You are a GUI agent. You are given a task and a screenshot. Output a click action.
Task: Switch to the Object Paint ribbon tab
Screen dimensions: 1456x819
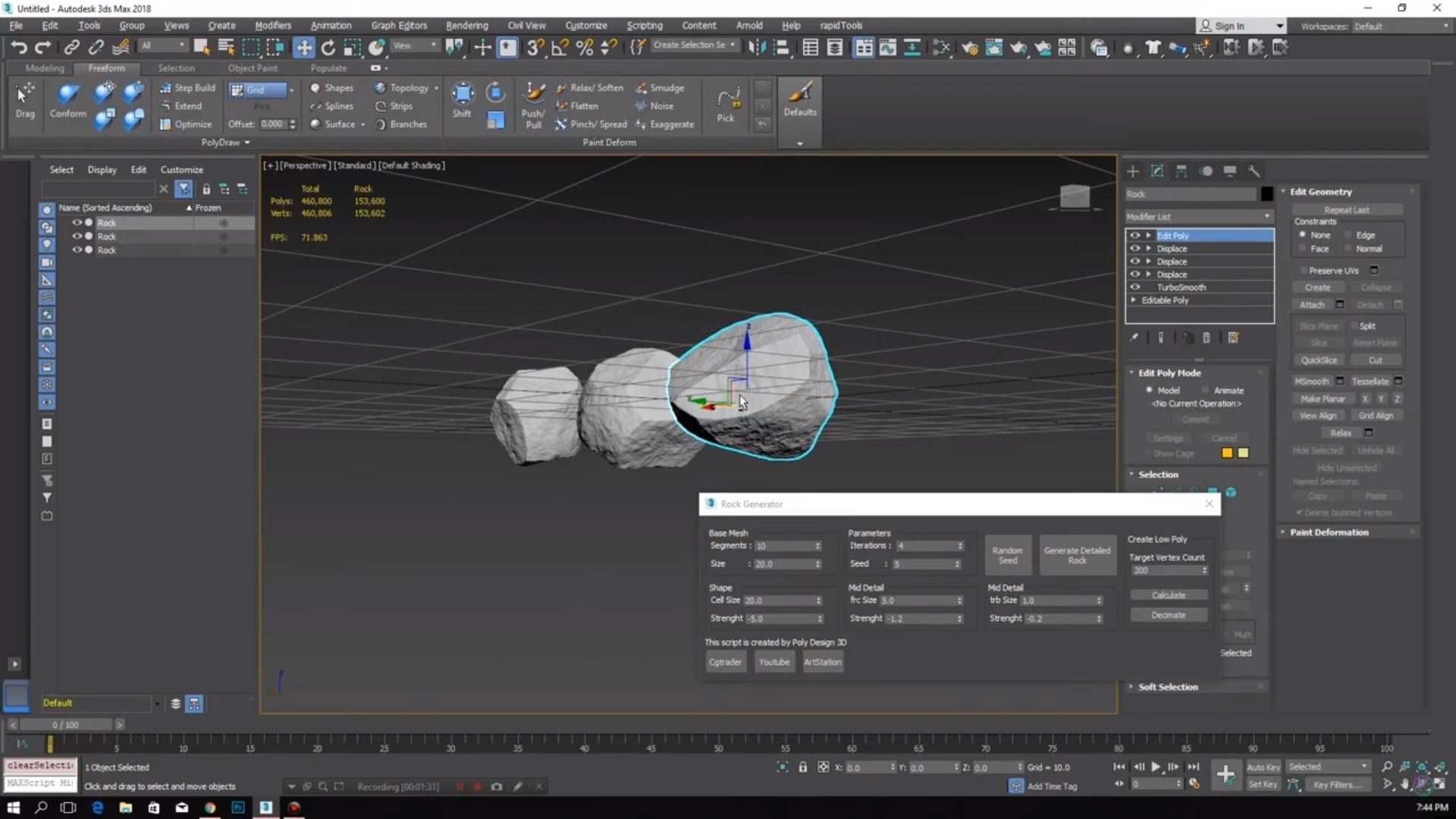point(253,68)
